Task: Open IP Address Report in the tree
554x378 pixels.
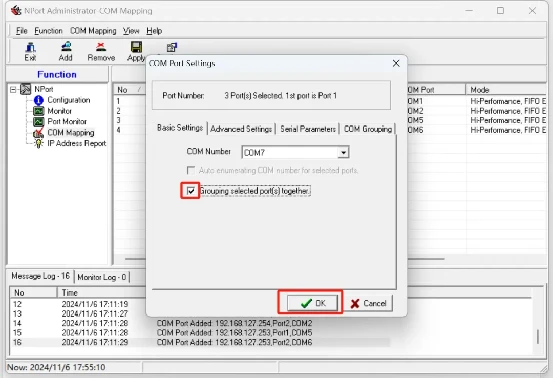Action: [77, 143]
